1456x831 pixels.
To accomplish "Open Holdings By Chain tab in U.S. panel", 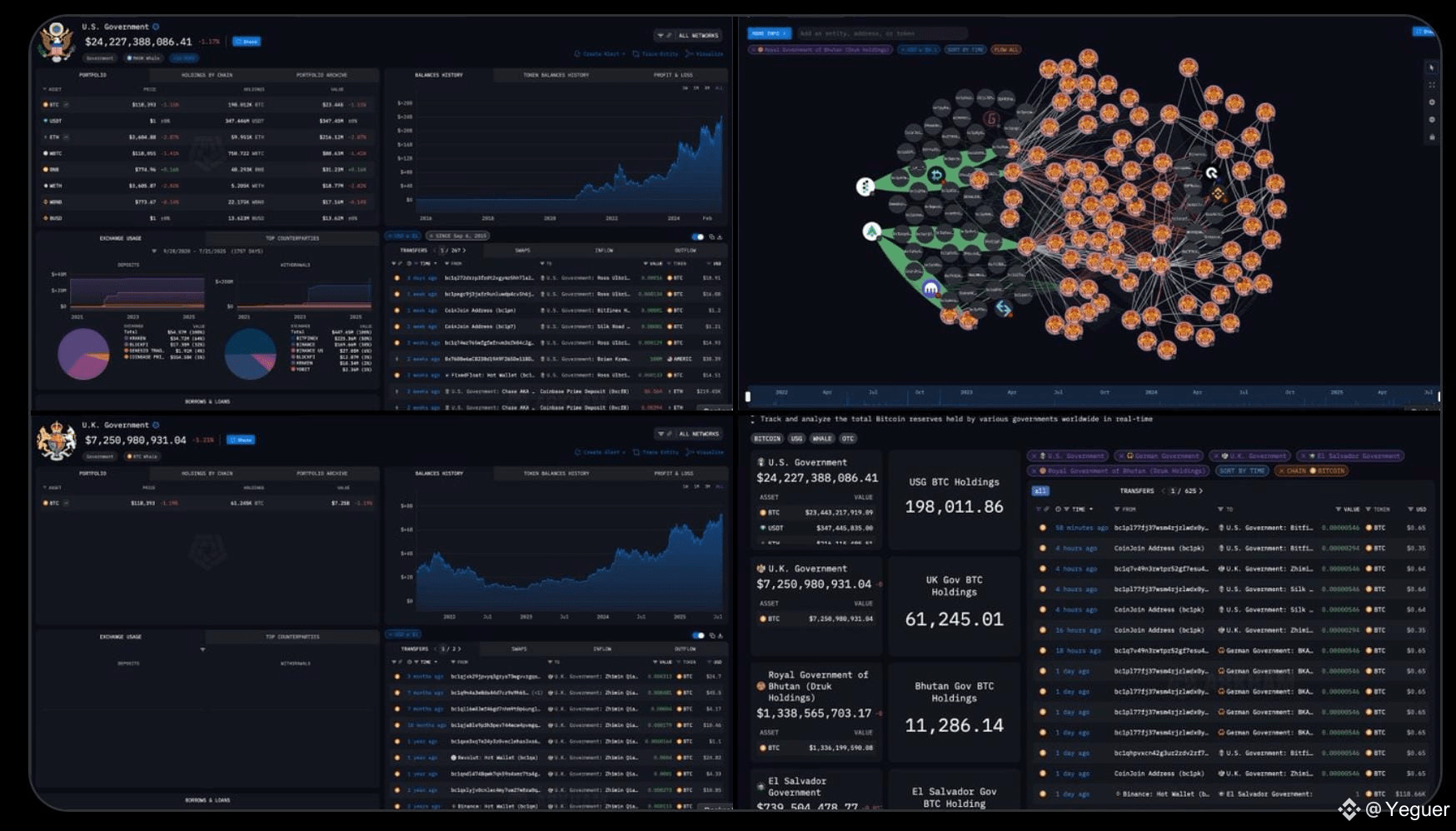I will coord(207,75).
